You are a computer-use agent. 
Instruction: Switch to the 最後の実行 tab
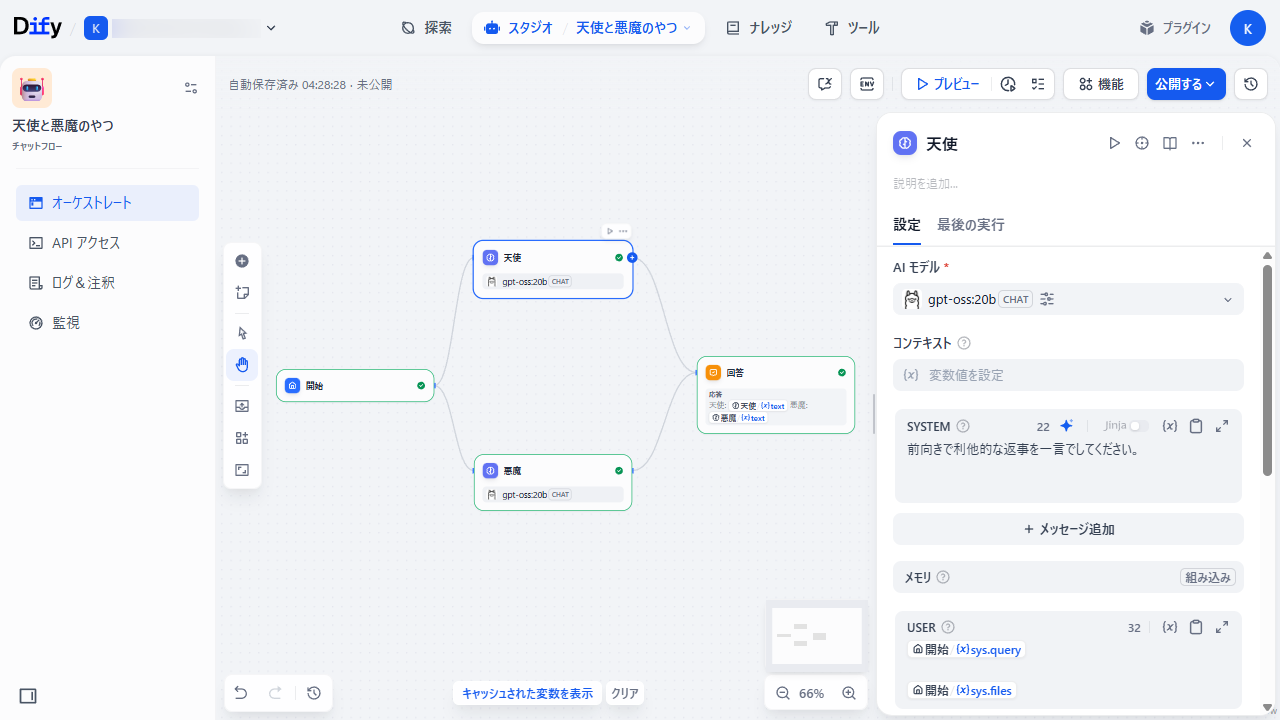(x=970, y=225)
